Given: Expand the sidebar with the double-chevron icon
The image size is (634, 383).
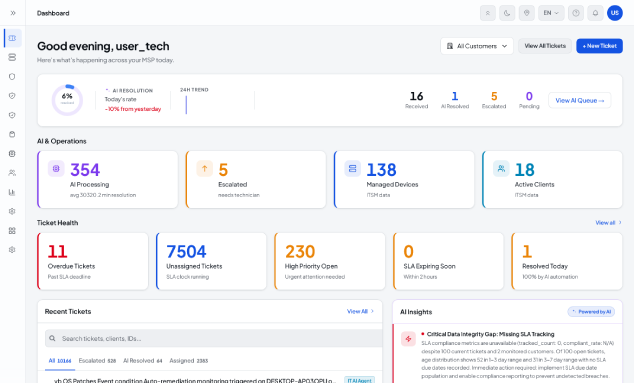Looking at the screenshot, I should [13, 13].
